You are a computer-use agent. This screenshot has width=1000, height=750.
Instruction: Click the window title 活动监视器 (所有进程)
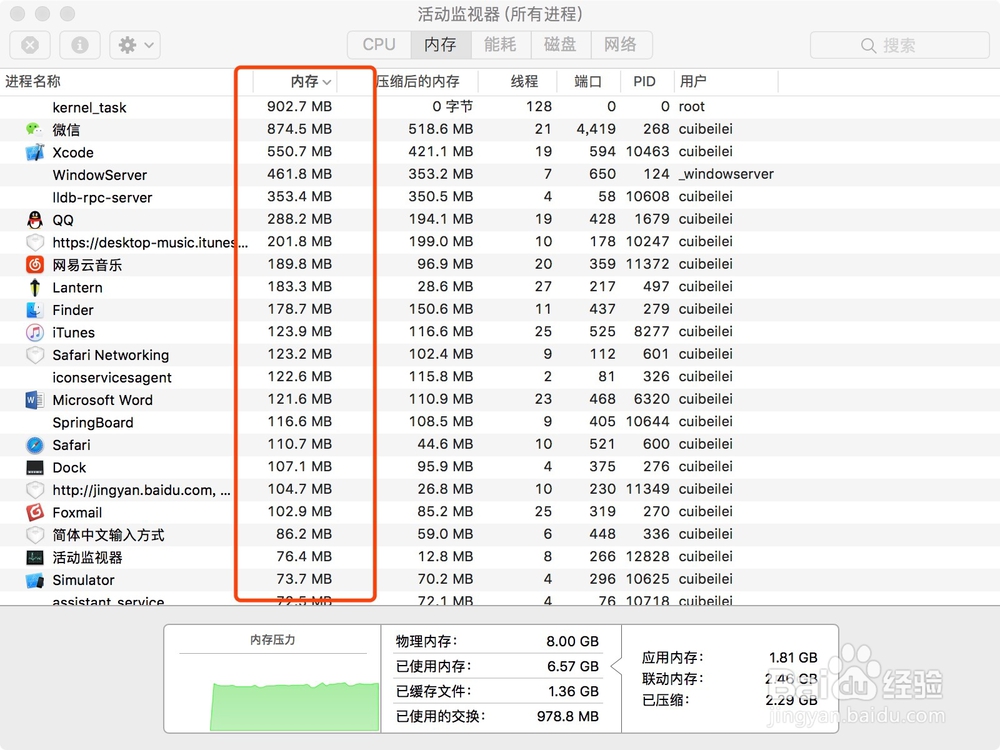click(500, 13)
